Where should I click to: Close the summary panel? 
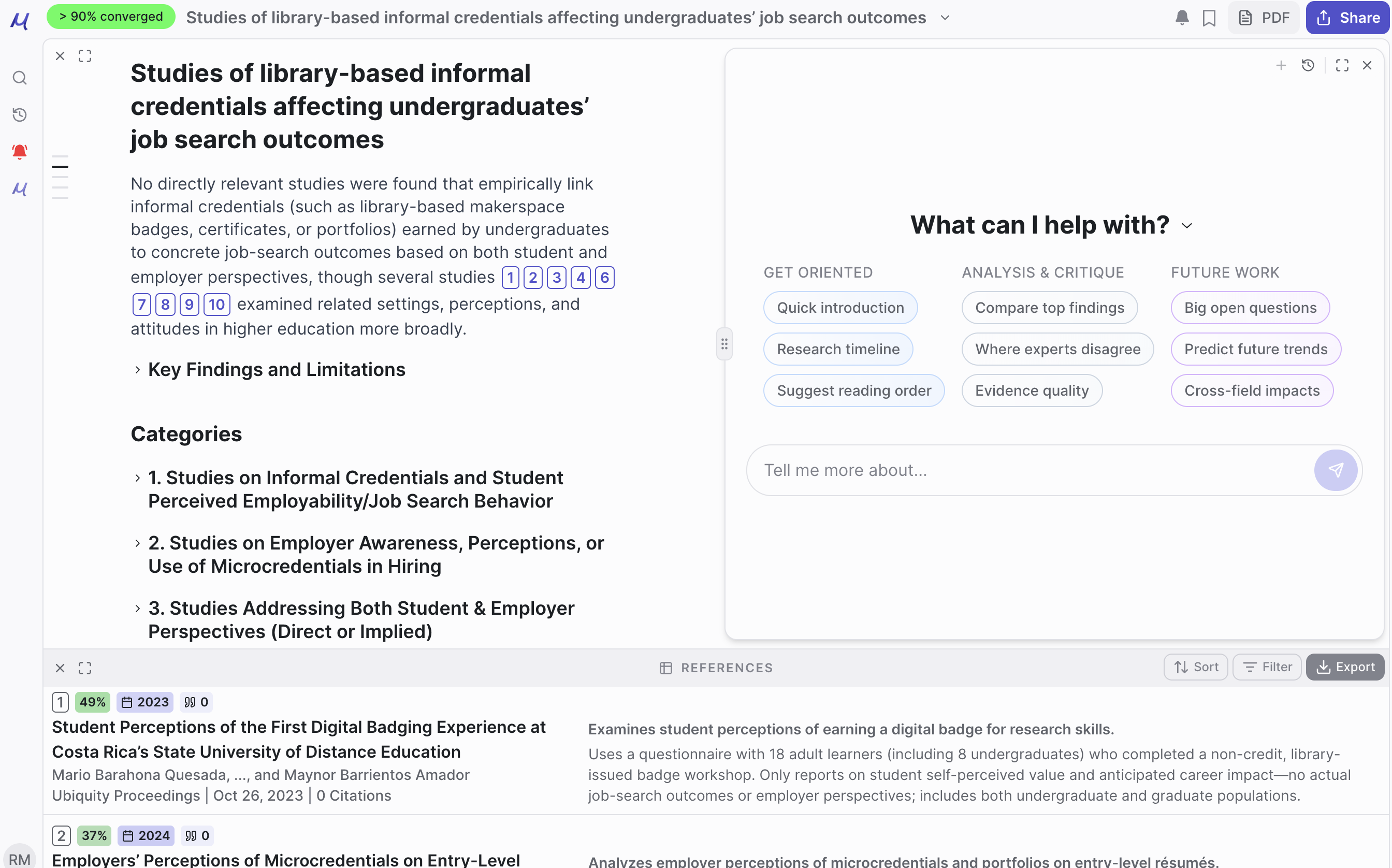pos(60,56)
